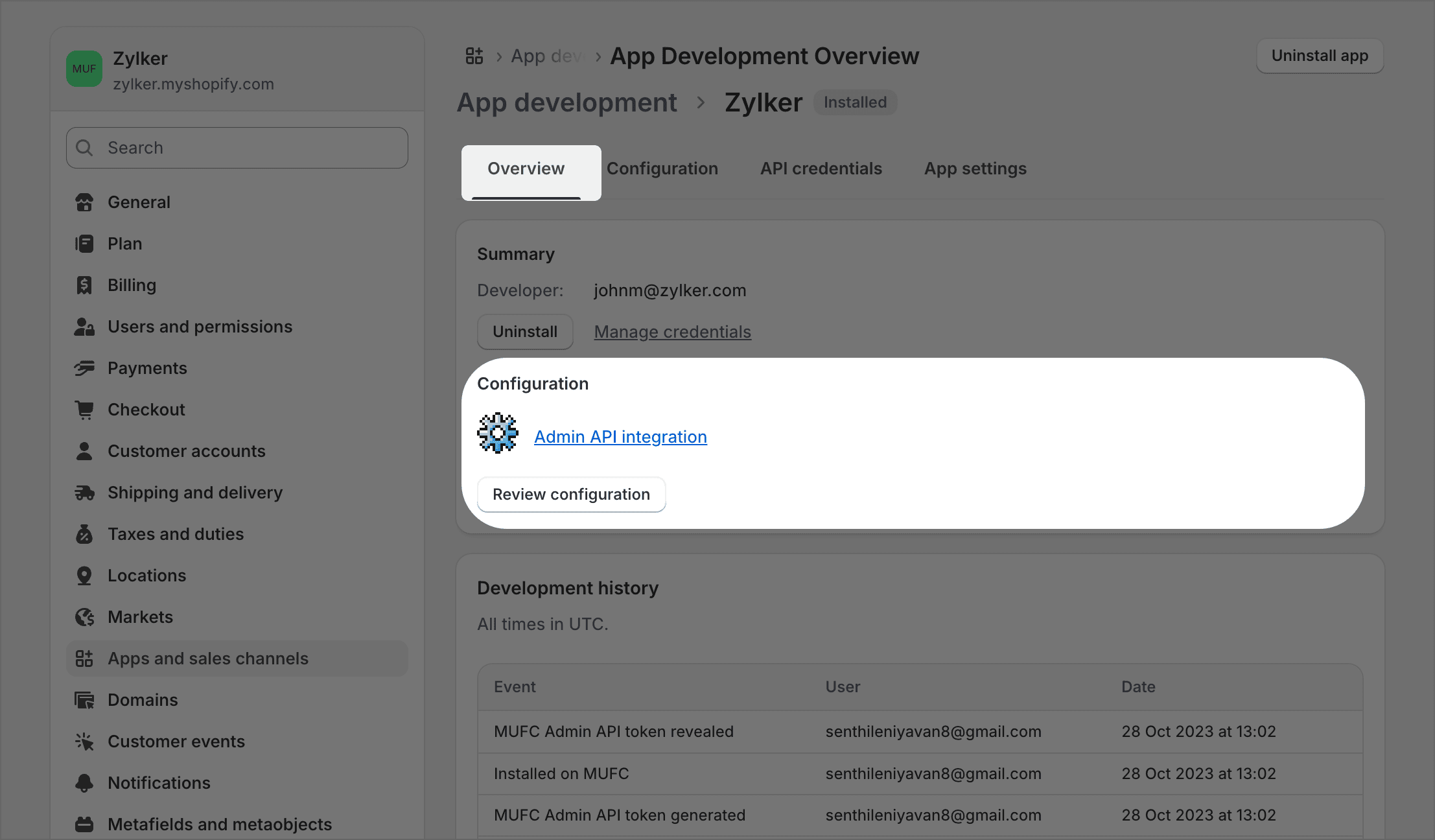Click the Admin API integration gear icon
1435x840 pixels.
(x=498, y=433)
